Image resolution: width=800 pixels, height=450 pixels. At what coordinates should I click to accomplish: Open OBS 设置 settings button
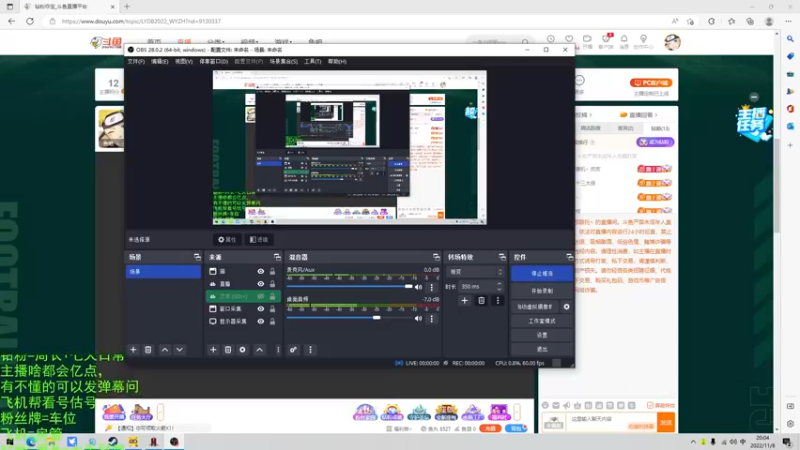542,335
